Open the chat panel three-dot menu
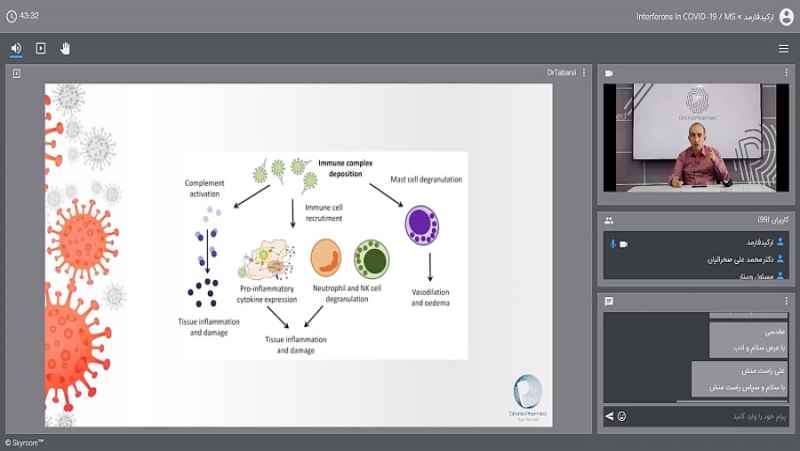 coord(786,301)
